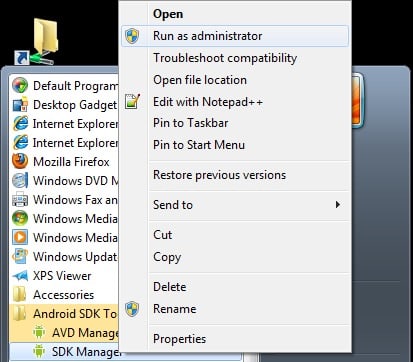The height and width of the screenshot is (362, 413).
Task: Click the Mozilla Firefox icon
Action: point(20,161)
